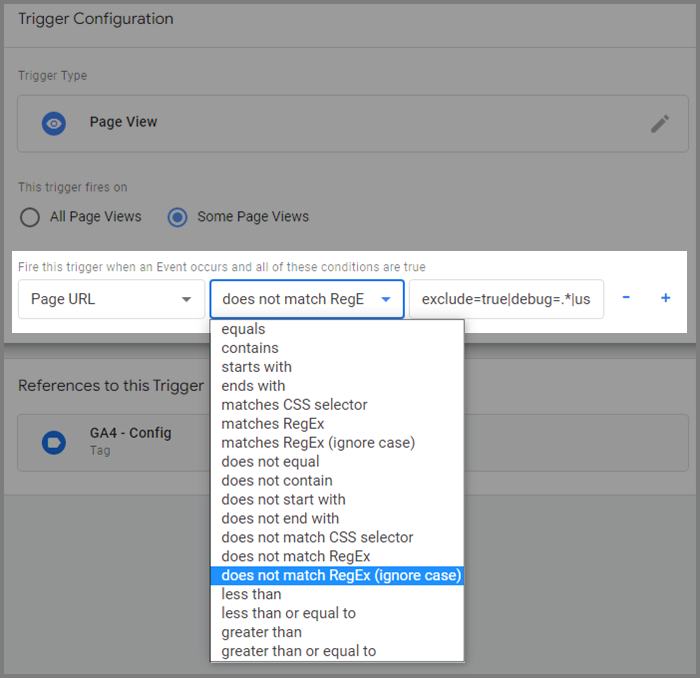
Task: Click the GA4 - Config tag icon
Action: pos(54,442)
